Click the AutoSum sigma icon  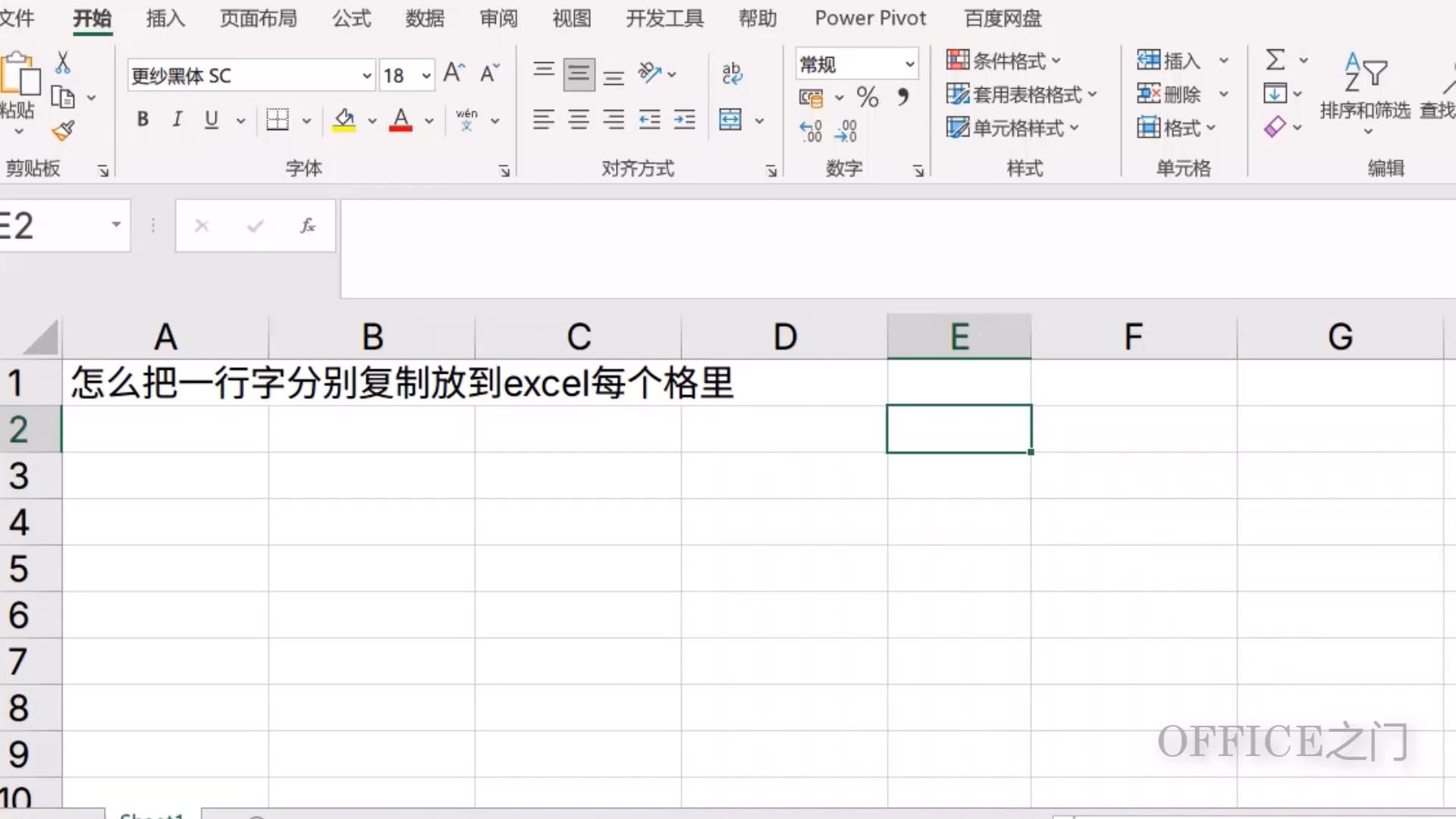pyautogui.click(x=1276, y=60)
